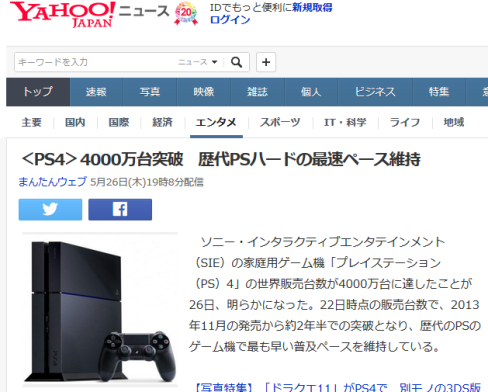Screen dimensions: 488x392
Task: Click the plus button beside search
Action: (266, 62)
